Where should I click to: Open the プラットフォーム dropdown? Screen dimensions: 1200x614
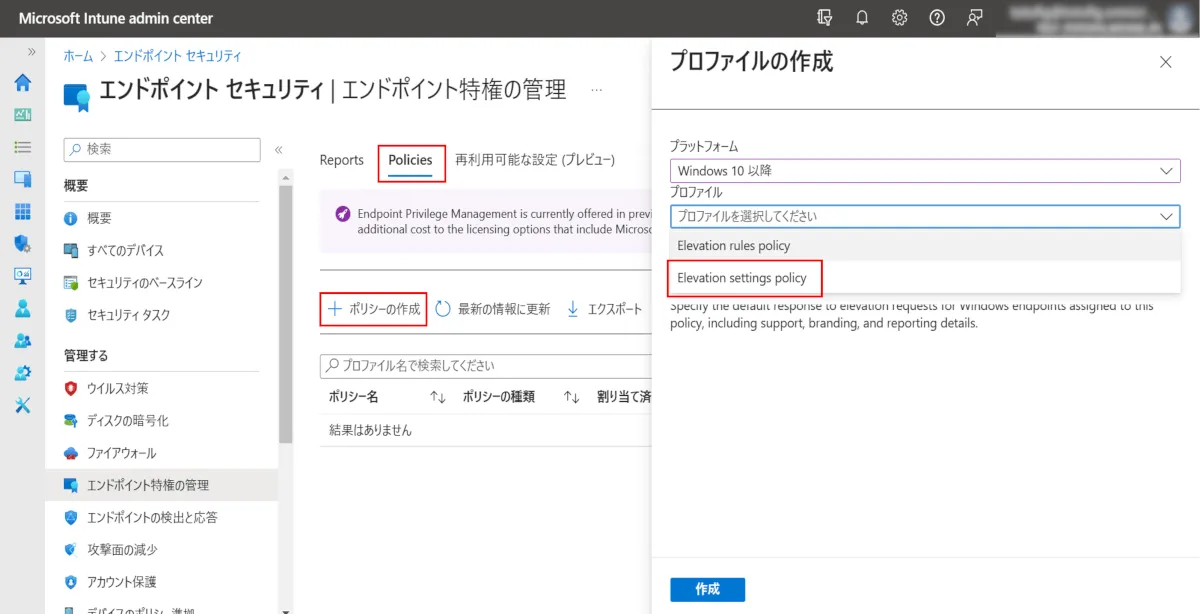click(x=925, y=171)
